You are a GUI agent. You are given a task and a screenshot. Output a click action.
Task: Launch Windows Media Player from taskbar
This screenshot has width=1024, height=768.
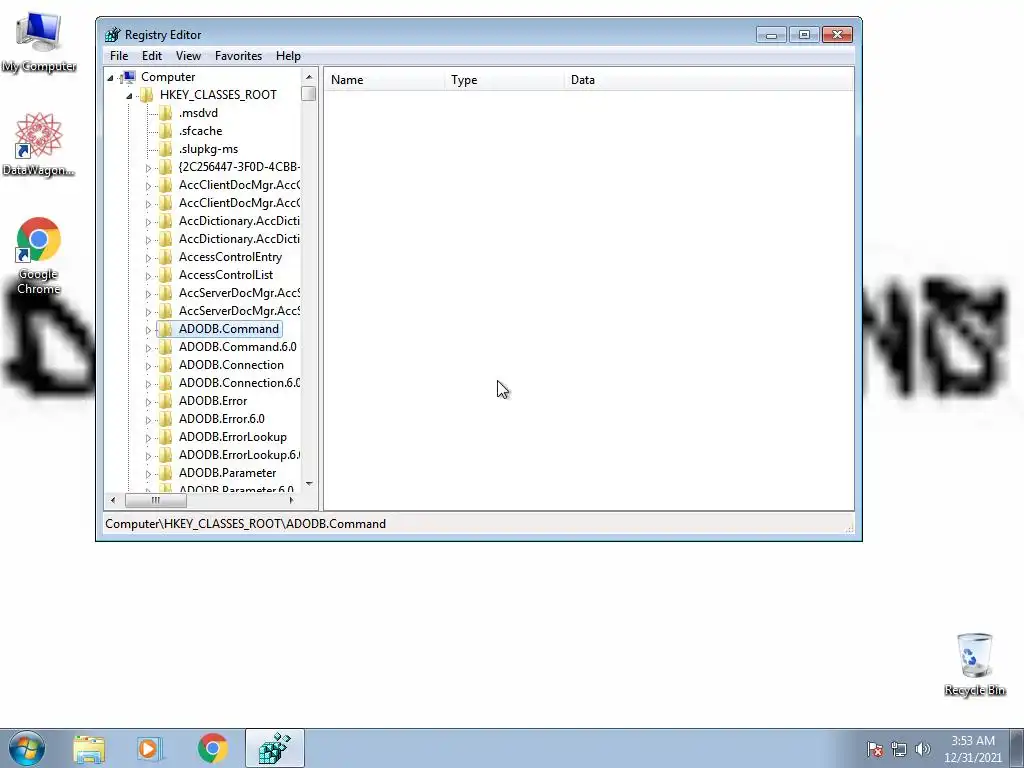tap(149, 748)
